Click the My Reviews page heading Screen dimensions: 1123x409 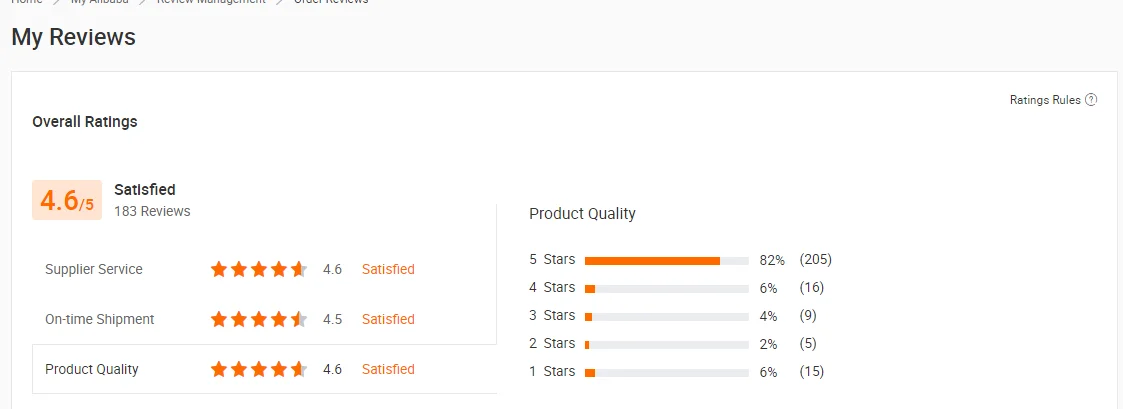pyautogui.click(x=73, y=38)
